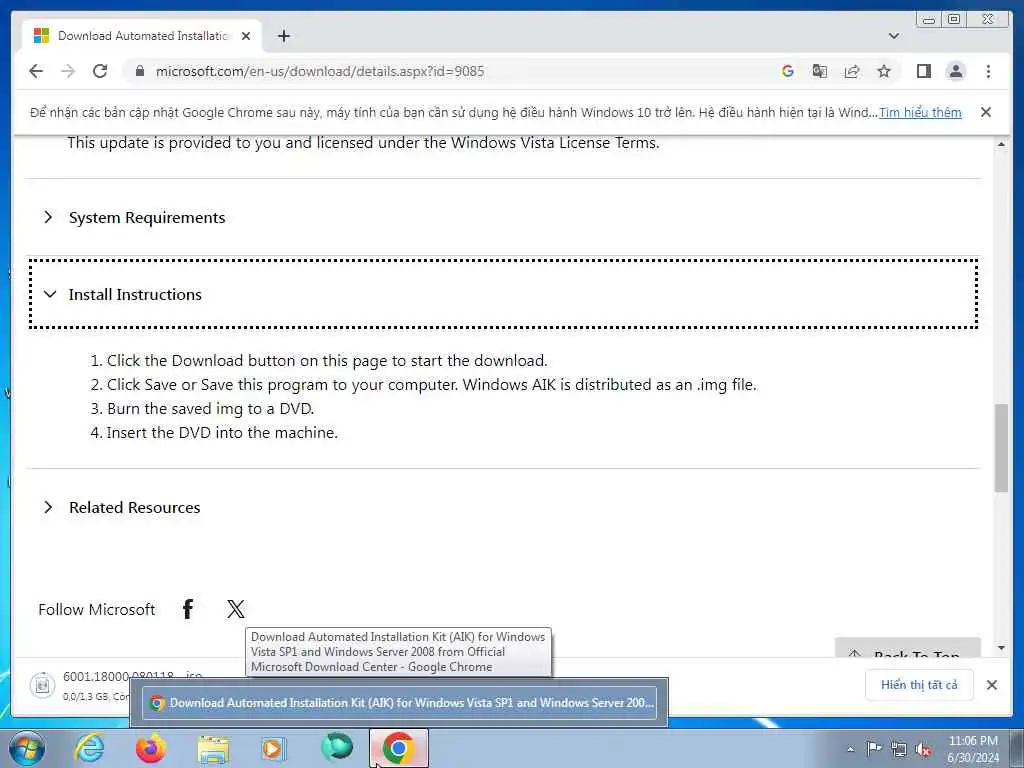Toggle the Chrome side panel
The image size is (1024, 768).
[923, 71]
